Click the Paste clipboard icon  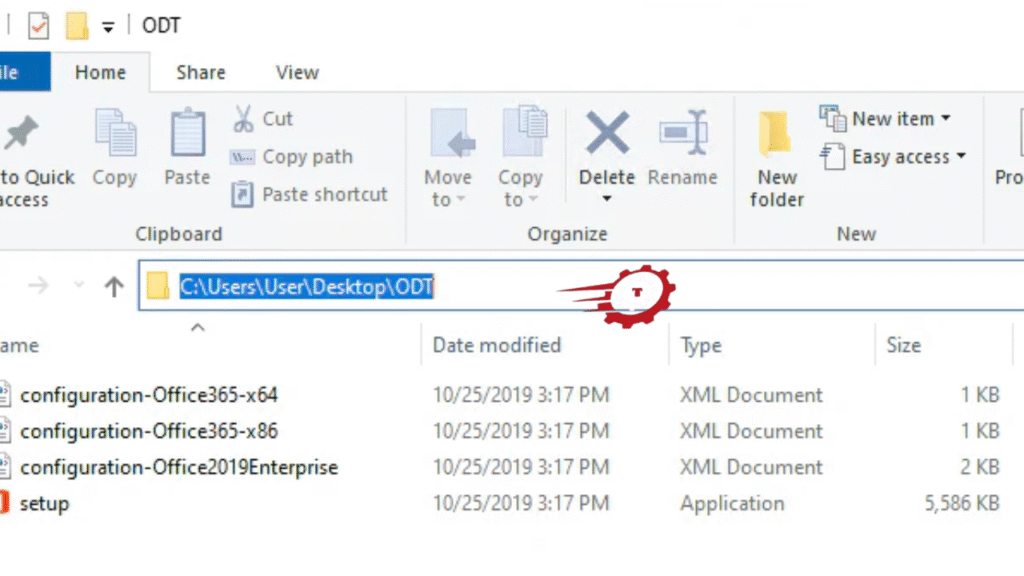[187, 134]
